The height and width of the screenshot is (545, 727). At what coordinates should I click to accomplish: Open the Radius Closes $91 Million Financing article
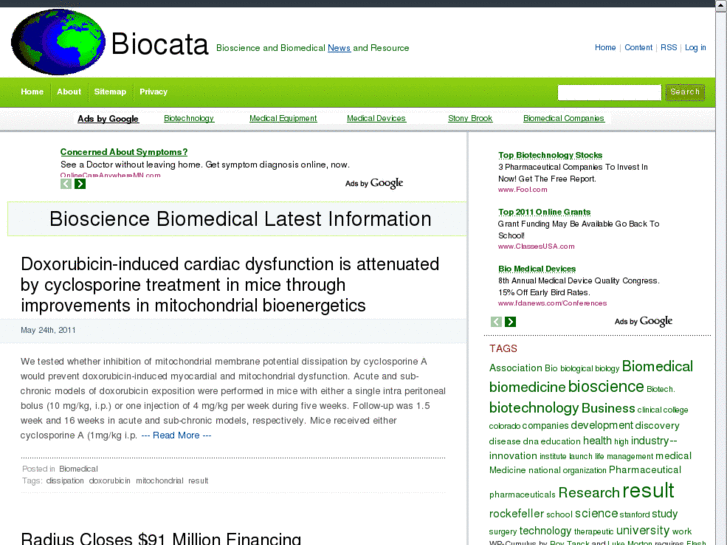coord(161,538)
